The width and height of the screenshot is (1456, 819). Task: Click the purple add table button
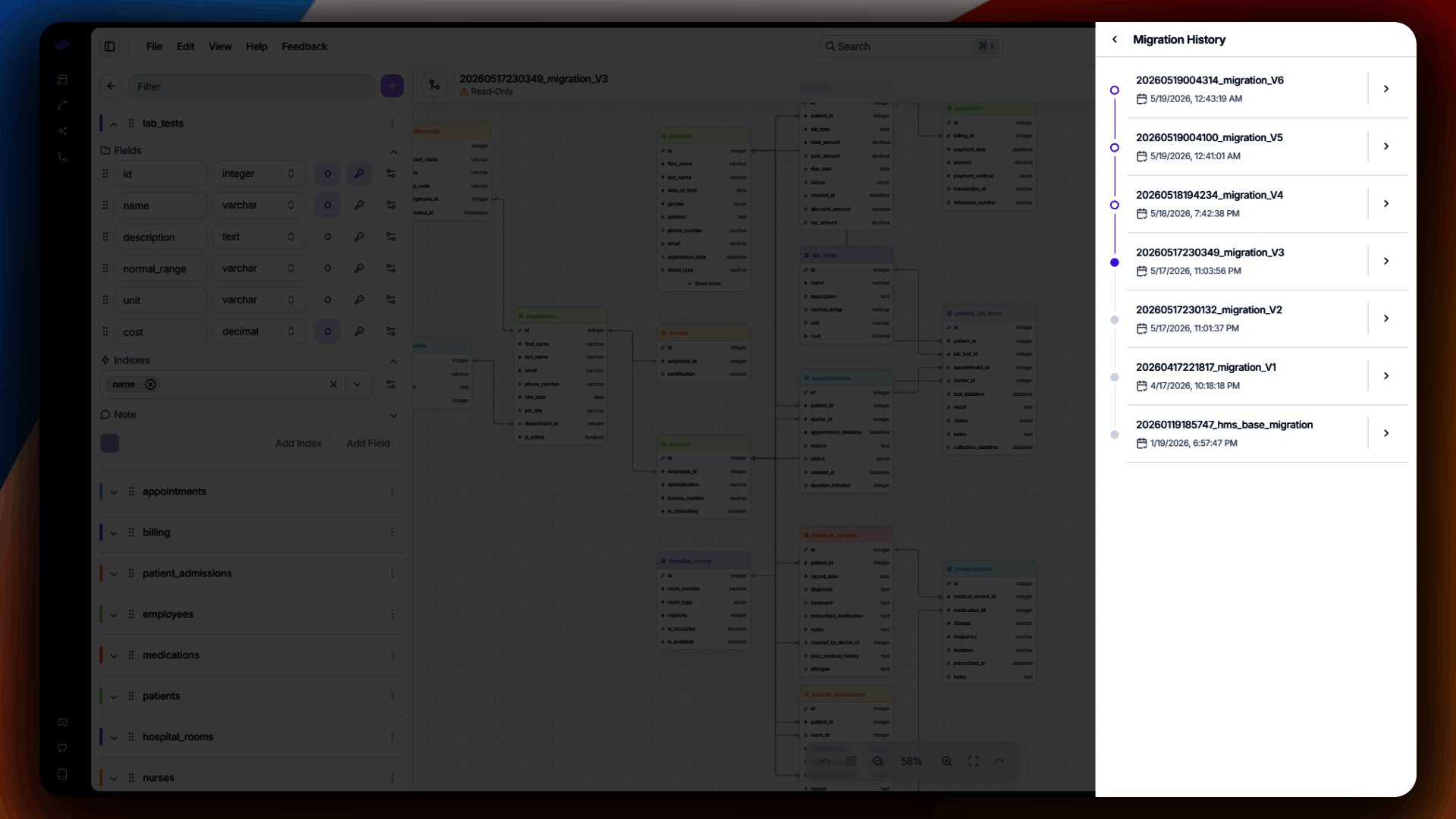tap(392, 86)
